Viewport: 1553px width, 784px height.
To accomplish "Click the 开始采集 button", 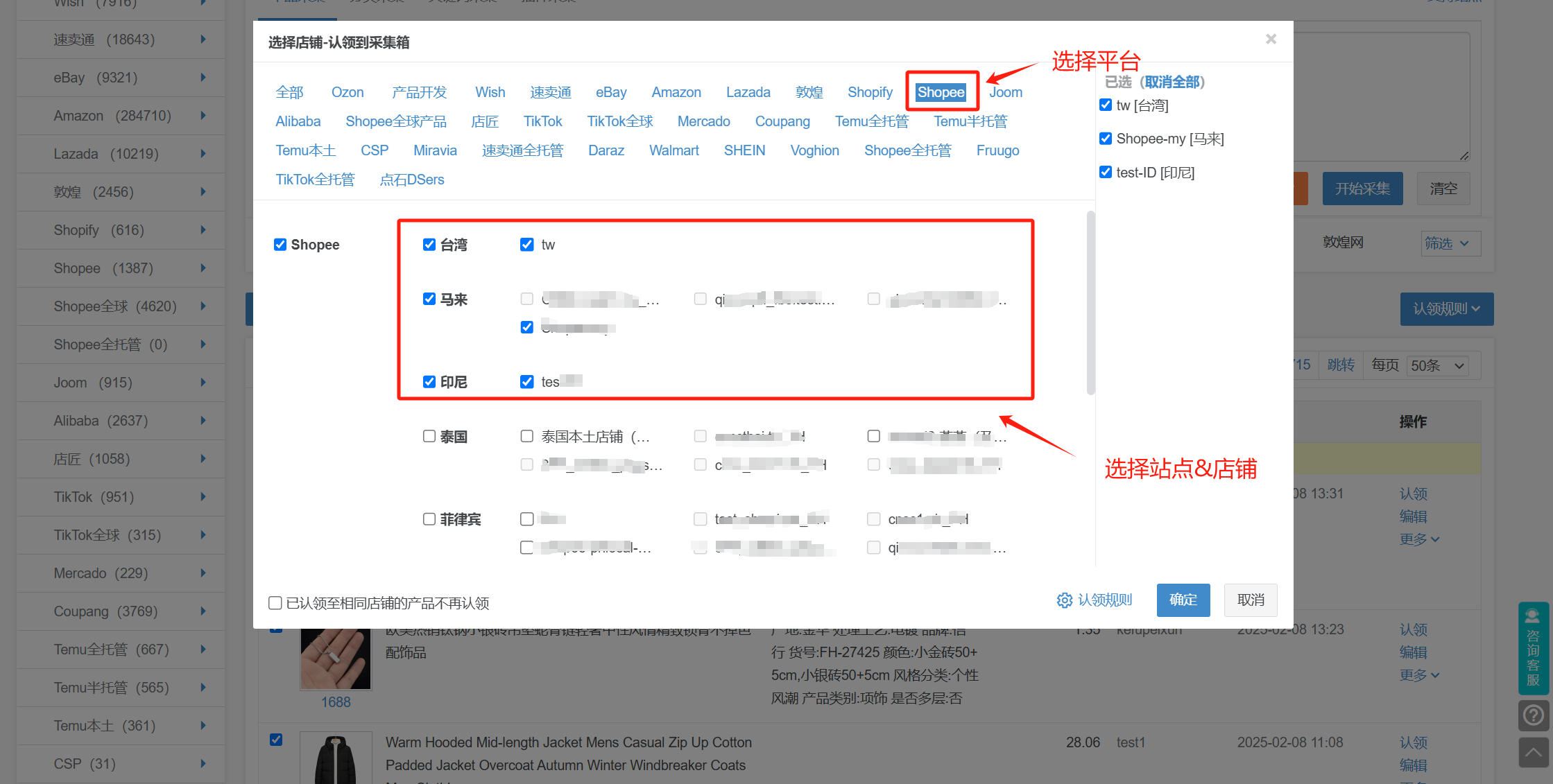I will pos(1362,189).
